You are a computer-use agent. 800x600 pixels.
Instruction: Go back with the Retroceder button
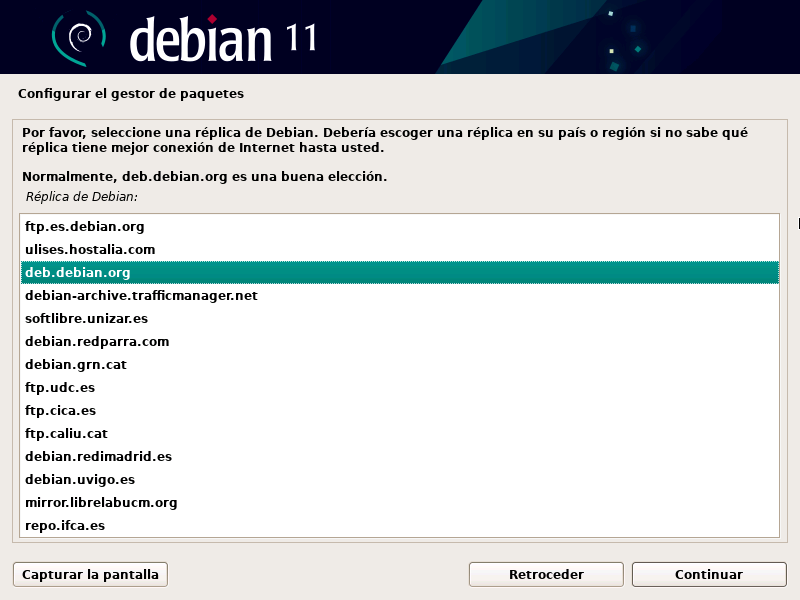point(546,575)
